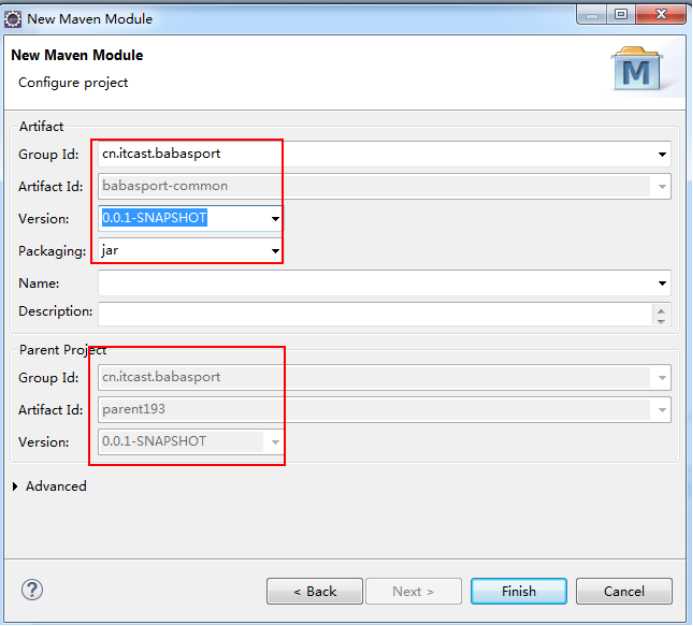
Task: Click the Cancel button
Action: (x=624, y=591)
